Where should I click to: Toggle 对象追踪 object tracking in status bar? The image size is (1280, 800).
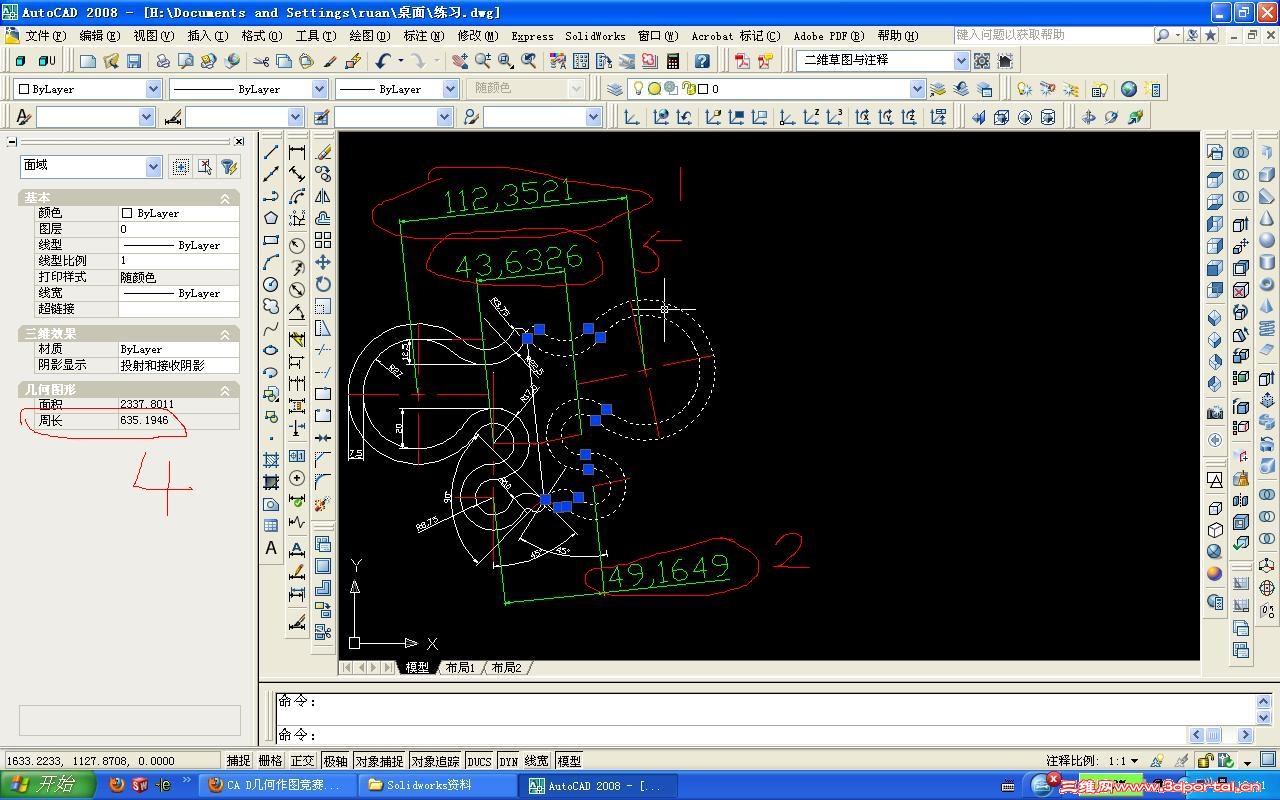[435, 761]
